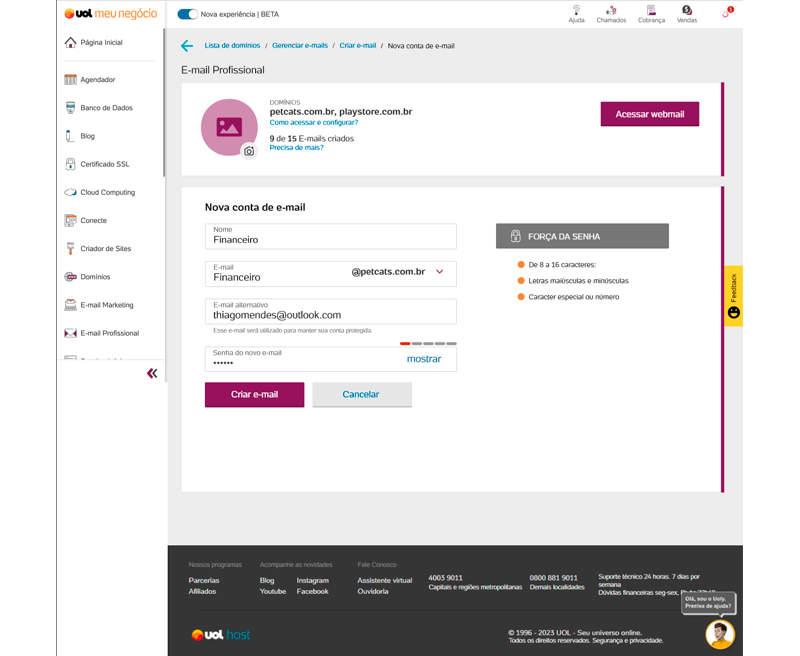Open the Chamados icon

coord(611,14)
